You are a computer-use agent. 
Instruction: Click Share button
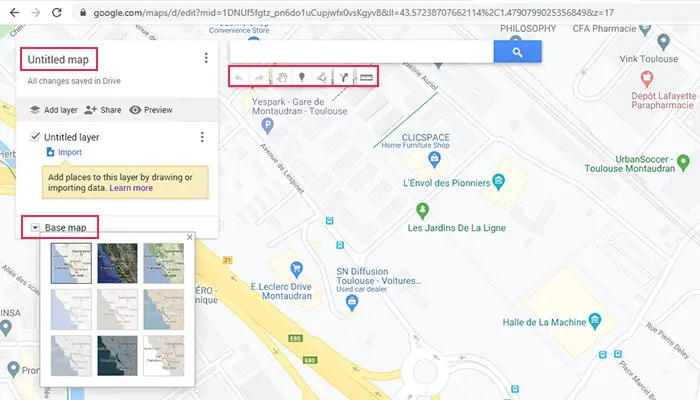pos(103,110)
